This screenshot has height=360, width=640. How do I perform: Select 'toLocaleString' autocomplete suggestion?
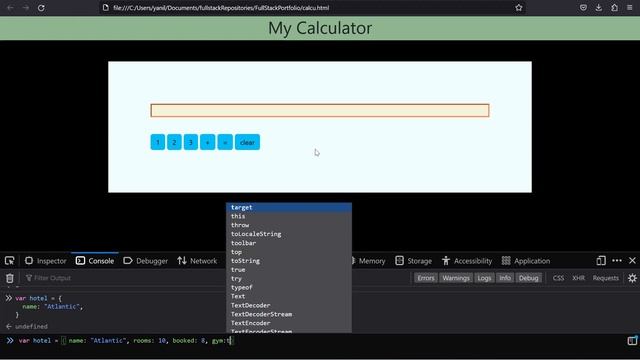pyautogui.click(x=289, y=234)
